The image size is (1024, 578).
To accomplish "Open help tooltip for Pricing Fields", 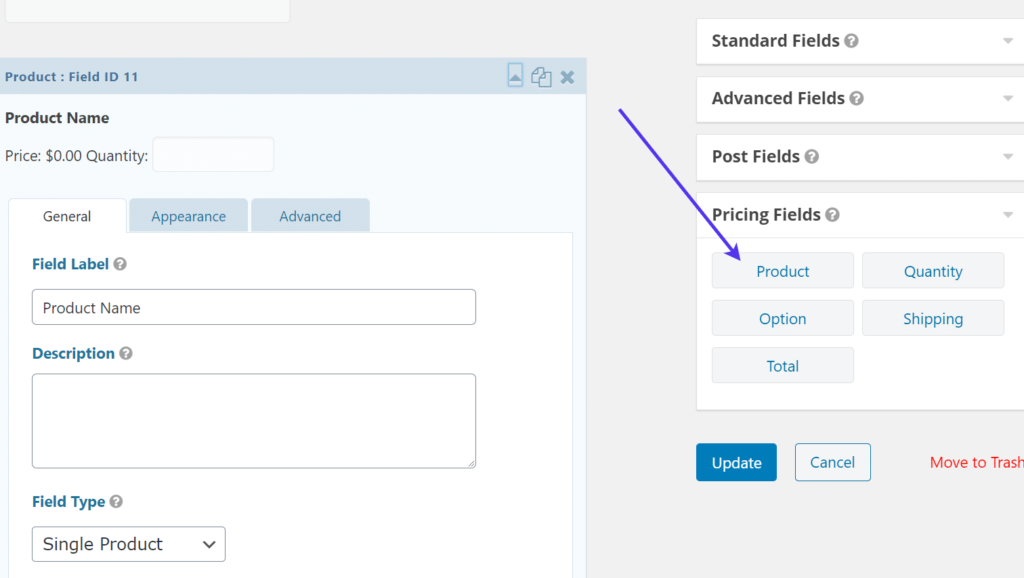I will coord(832,215).
